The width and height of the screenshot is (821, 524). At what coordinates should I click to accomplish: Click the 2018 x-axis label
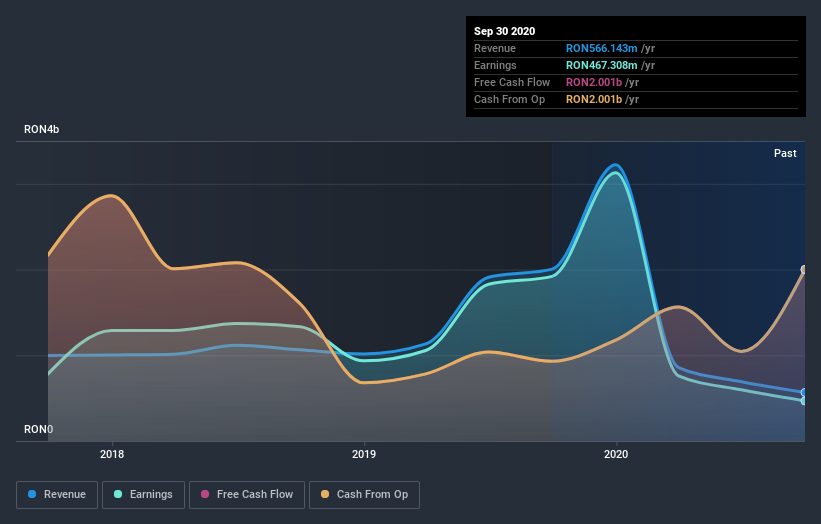tap(112, 454)
